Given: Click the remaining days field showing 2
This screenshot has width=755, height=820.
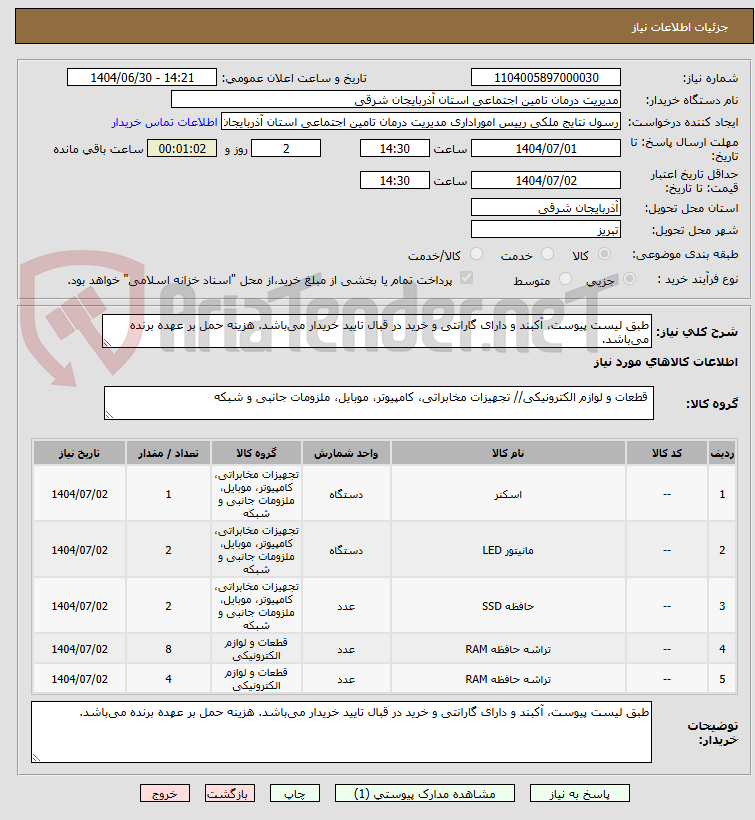Looking at the screenshot, I should click(x=286, y=149).
